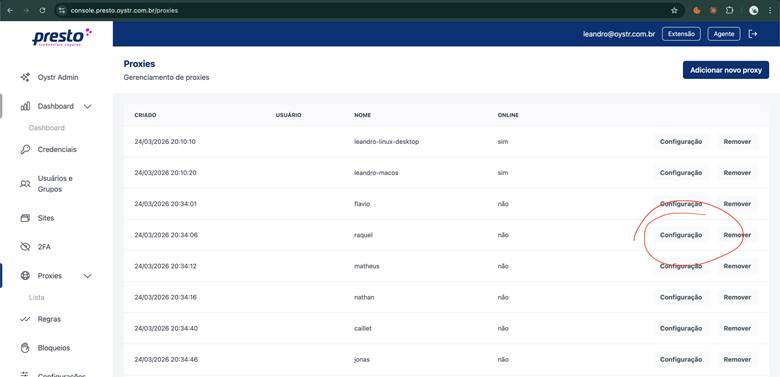Collapse the Dashboard menu chevron
The width and height of the screenshot is (780, 377).
(x=88, y=106)
